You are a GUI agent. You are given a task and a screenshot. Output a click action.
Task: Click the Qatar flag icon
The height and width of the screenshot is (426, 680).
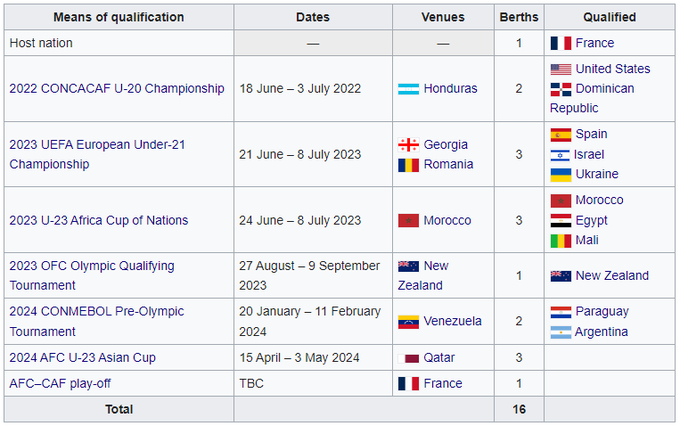coord(408,357)
